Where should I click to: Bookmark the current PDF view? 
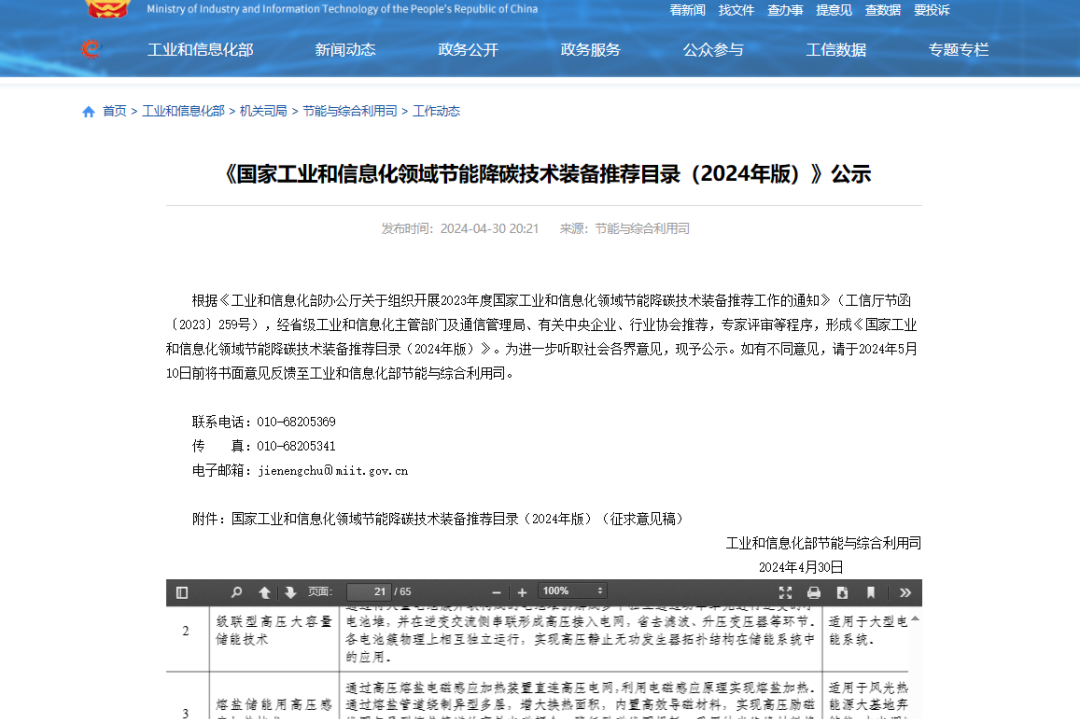tap(871, 592)
